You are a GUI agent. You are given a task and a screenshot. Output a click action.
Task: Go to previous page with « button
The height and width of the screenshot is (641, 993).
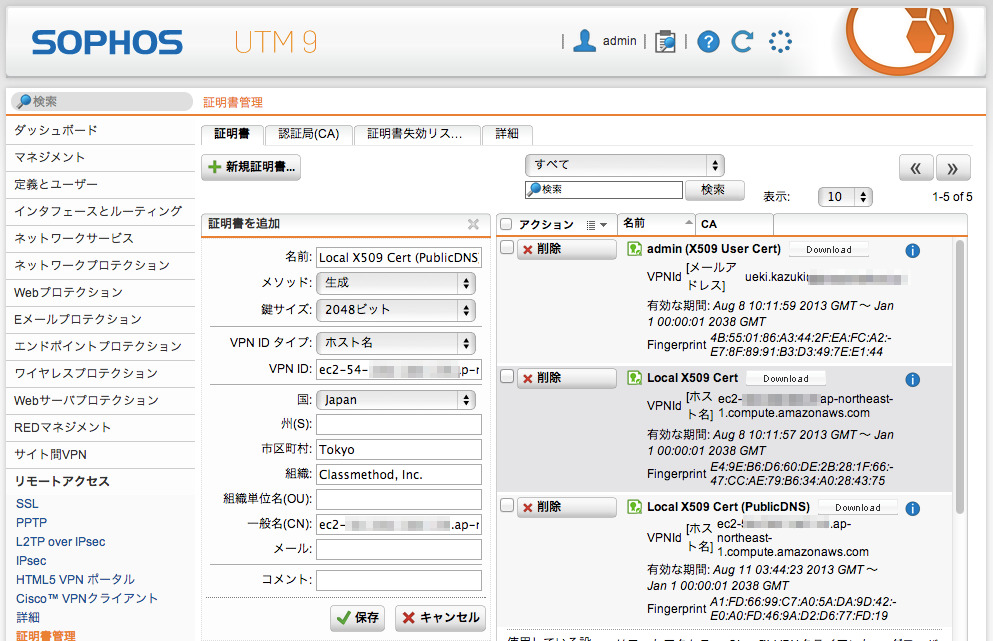tap(916, 168)
